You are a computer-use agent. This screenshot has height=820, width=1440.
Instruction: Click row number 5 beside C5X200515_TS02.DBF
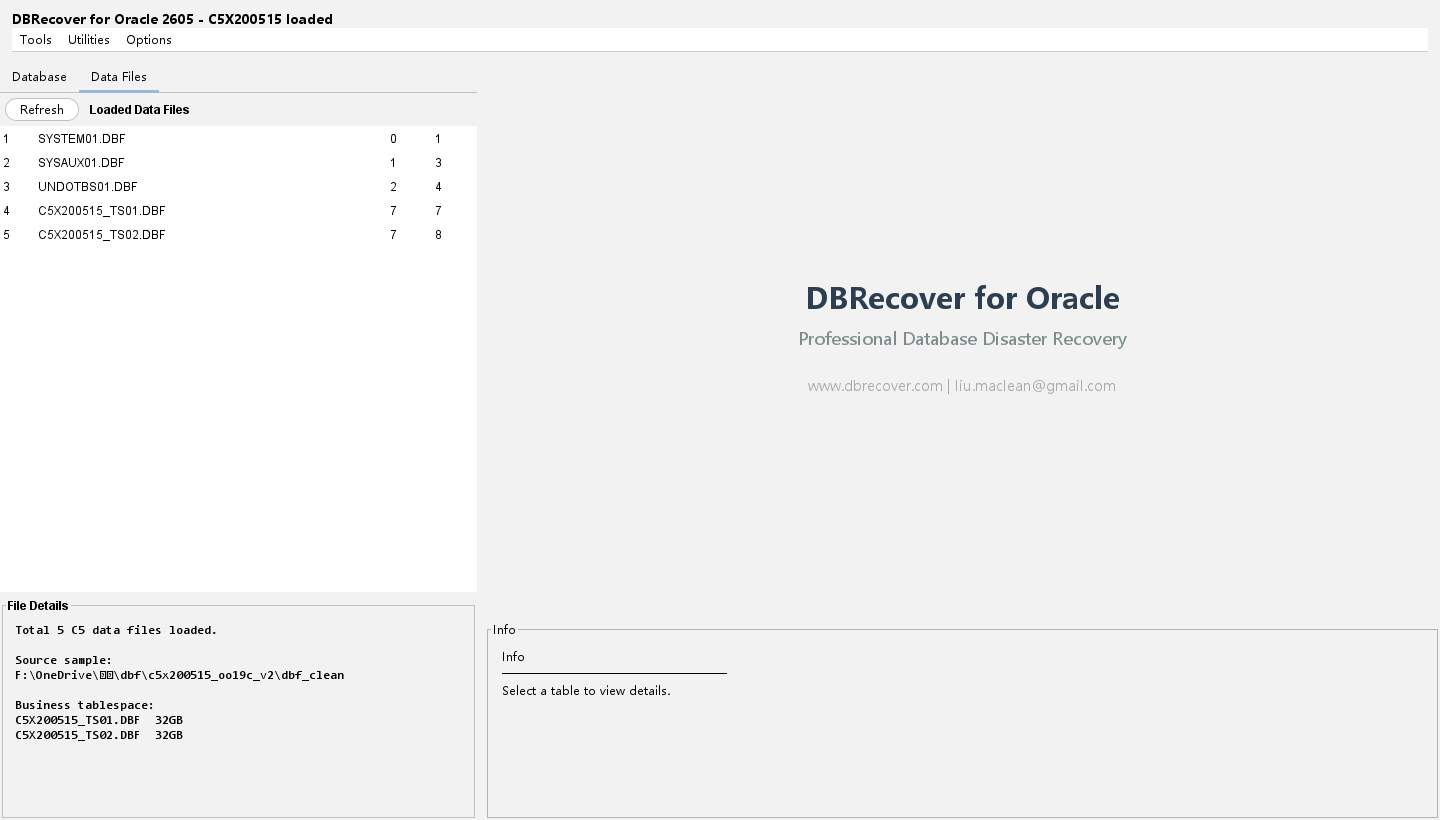pyautogui.click(x=6, y=235)
